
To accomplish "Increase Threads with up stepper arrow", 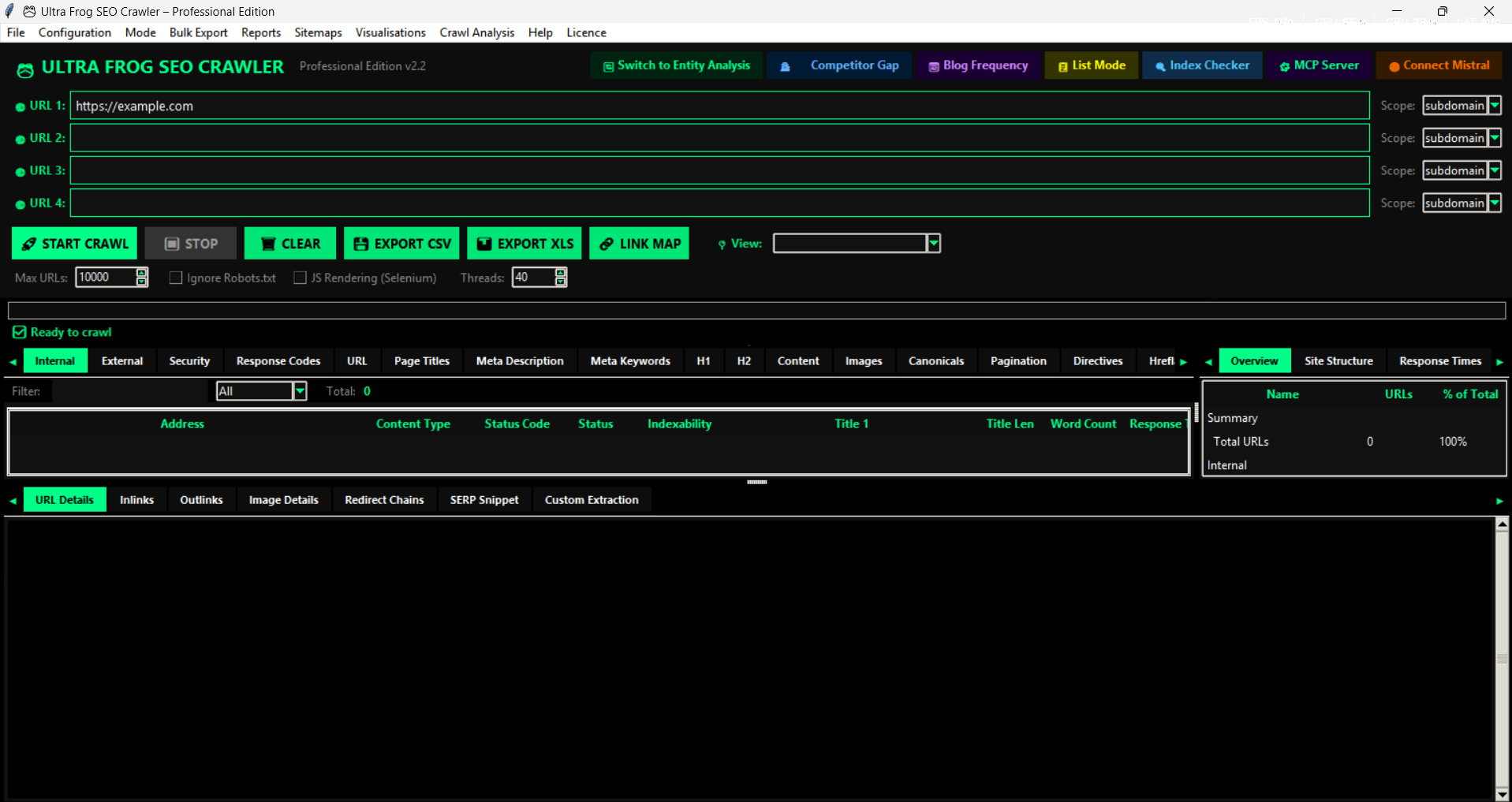I will [x=561, y=273].
